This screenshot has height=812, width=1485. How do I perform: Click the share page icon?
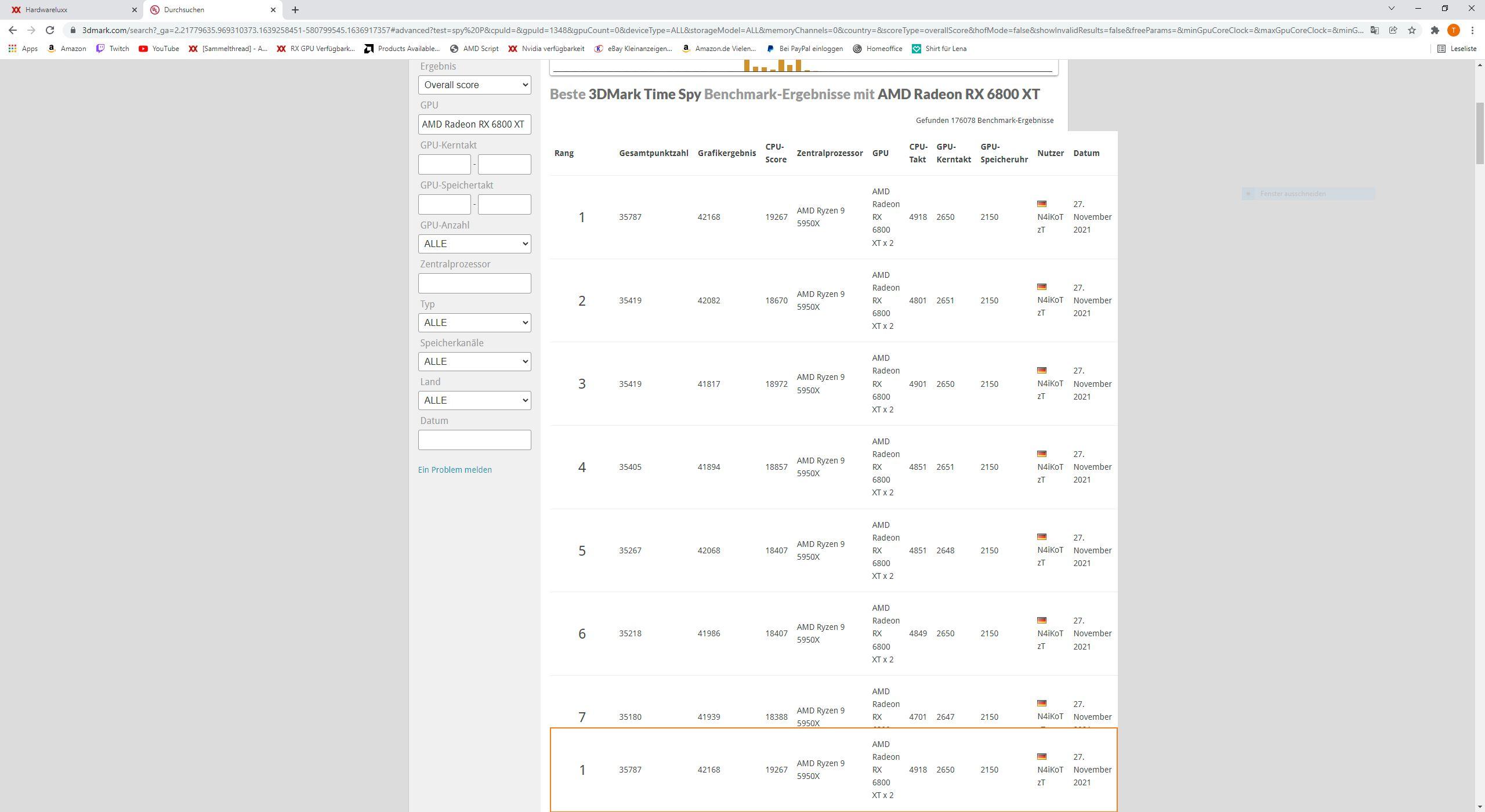1393,30
